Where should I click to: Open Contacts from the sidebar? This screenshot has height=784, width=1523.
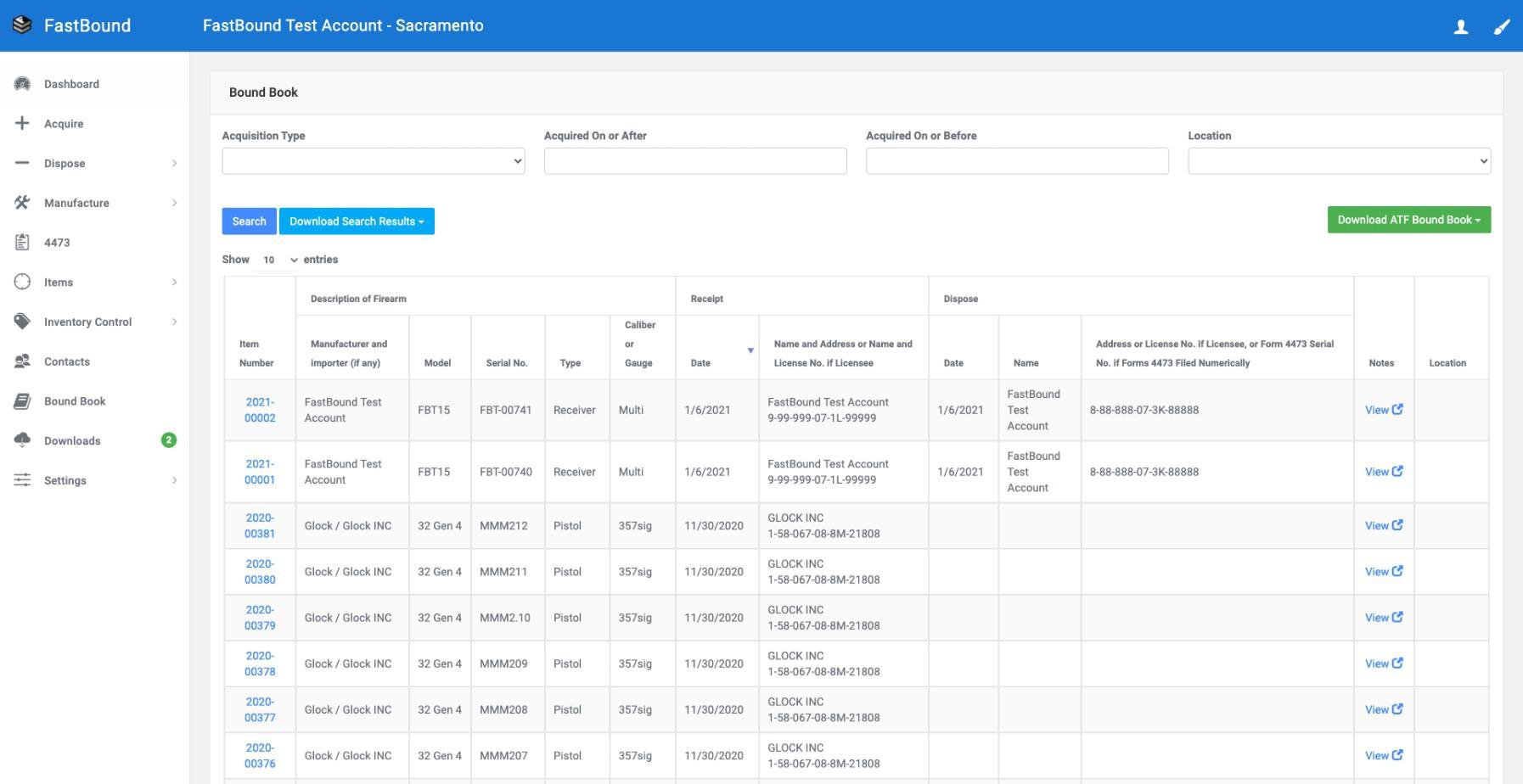click(x=67, y=361)
